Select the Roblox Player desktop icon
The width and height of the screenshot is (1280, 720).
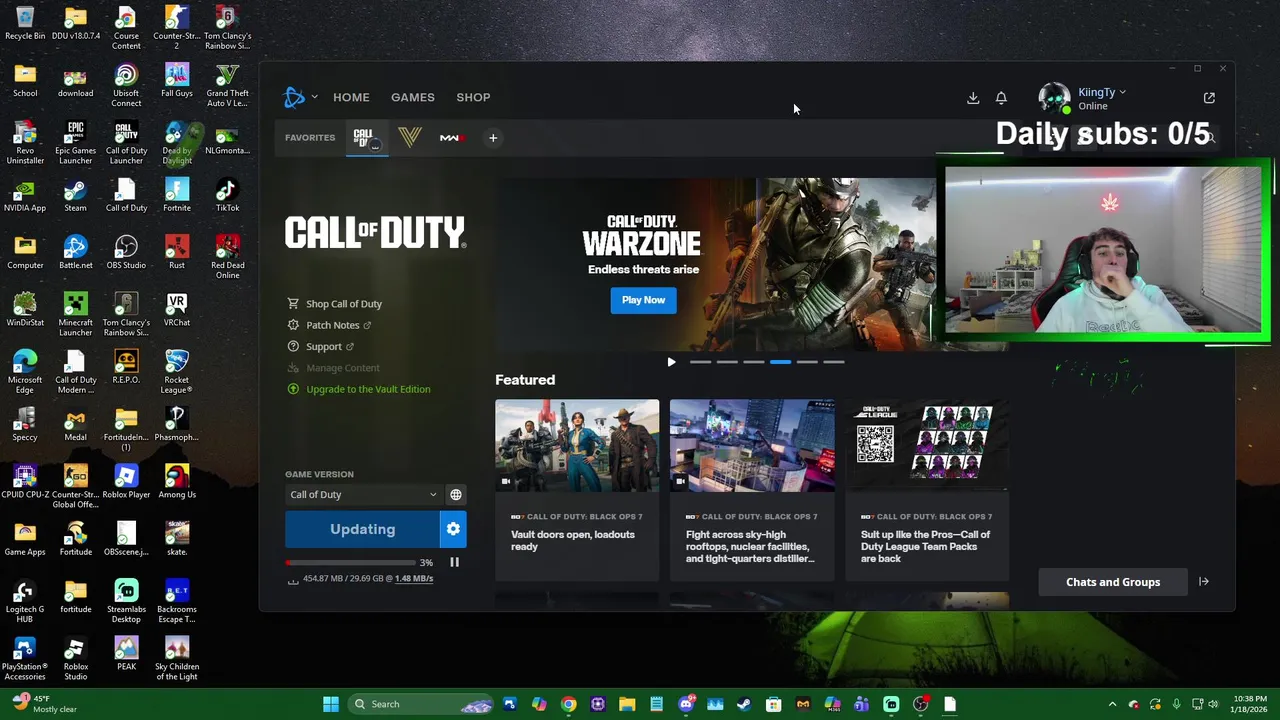(126, 482)
